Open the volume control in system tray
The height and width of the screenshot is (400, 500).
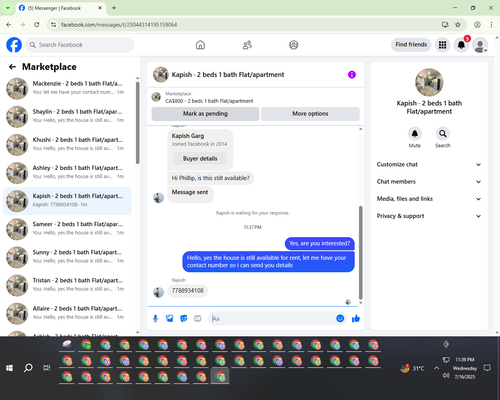pyautogui.click(x=446, y=375)
